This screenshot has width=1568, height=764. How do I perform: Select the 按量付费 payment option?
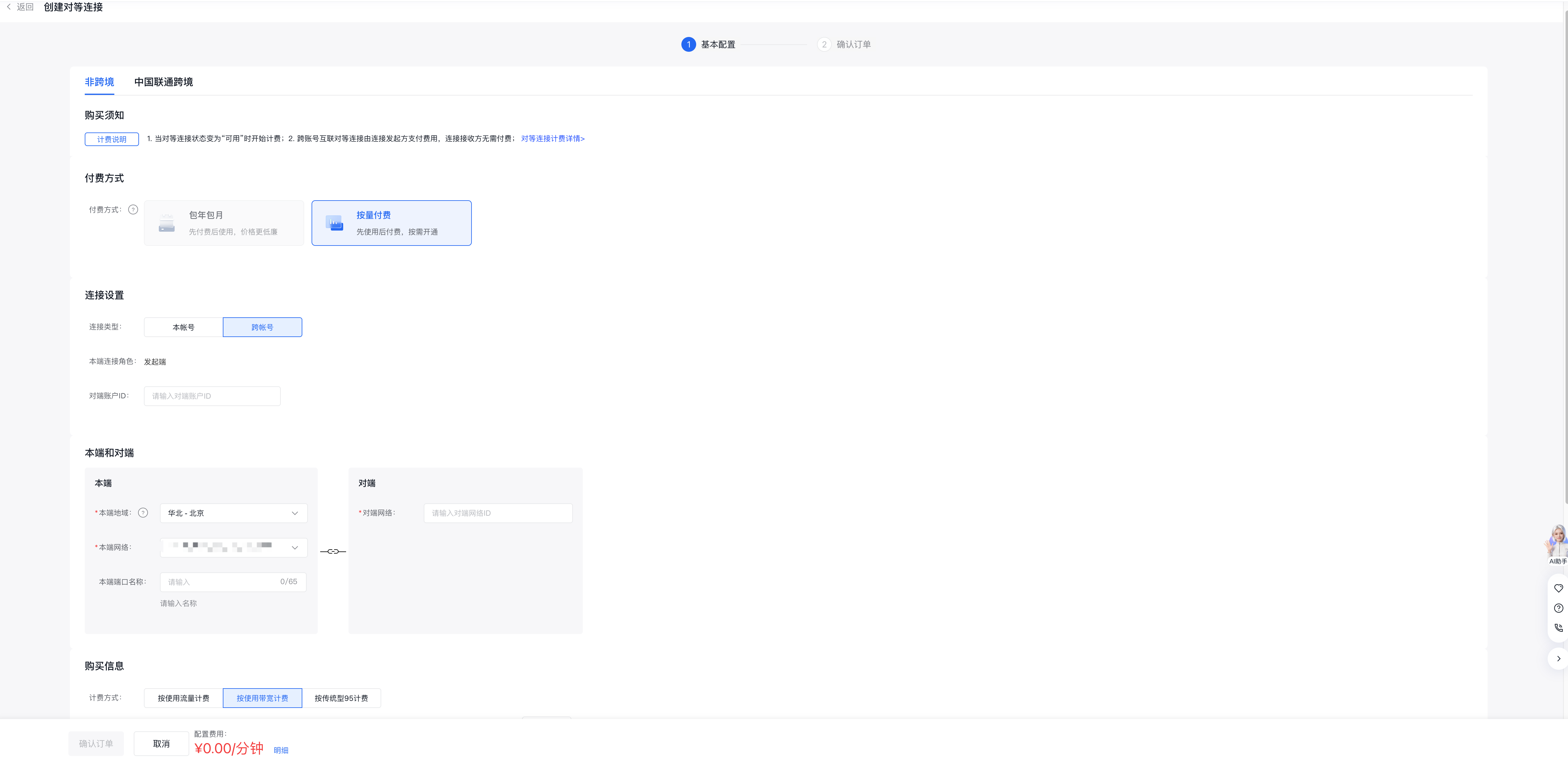[x=391, y=223]
